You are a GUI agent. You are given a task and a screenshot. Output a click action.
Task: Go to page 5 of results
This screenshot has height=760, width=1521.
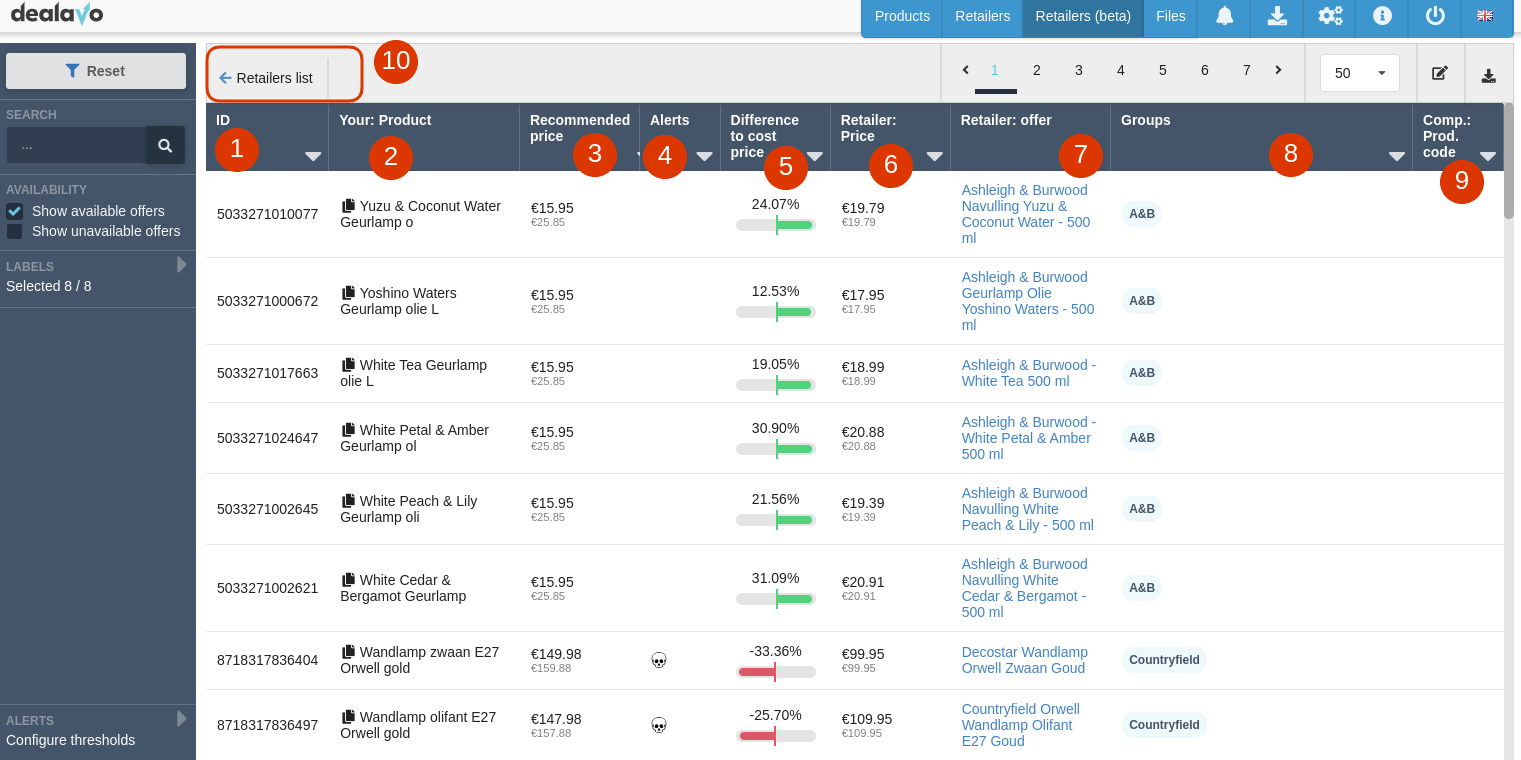pos(1163,70)
